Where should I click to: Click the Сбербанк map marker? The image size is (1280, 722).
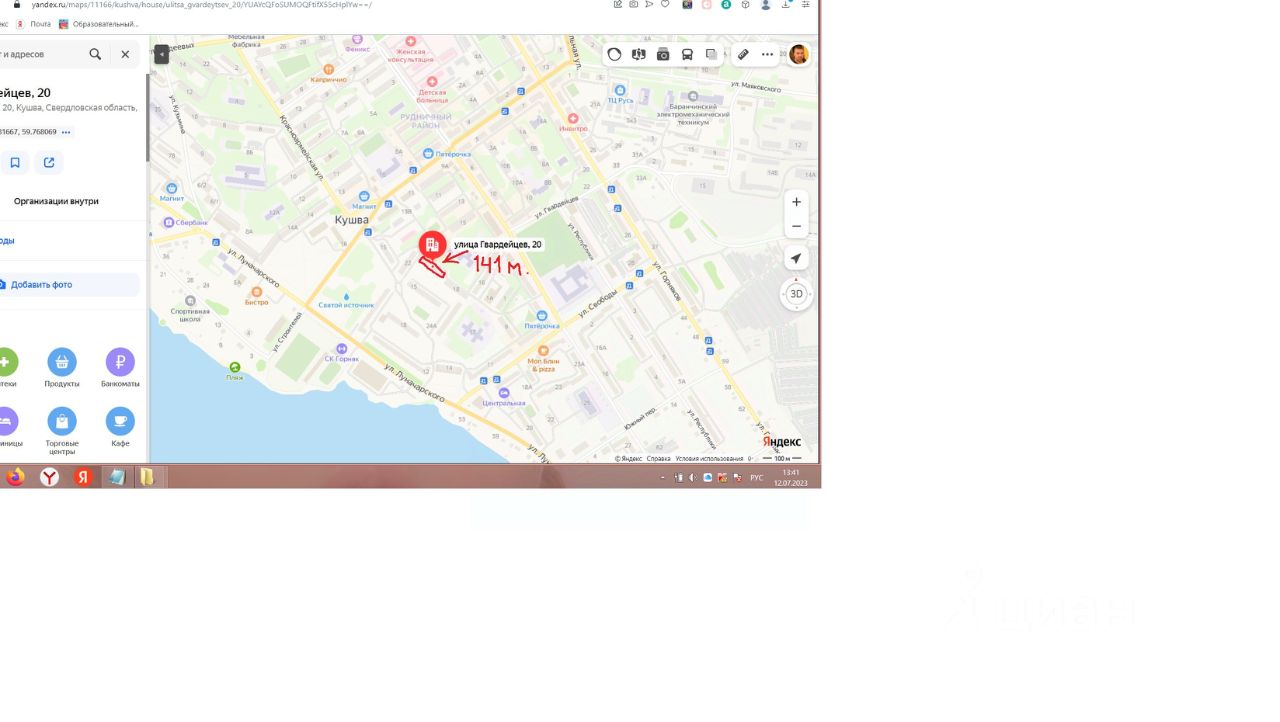169,222
